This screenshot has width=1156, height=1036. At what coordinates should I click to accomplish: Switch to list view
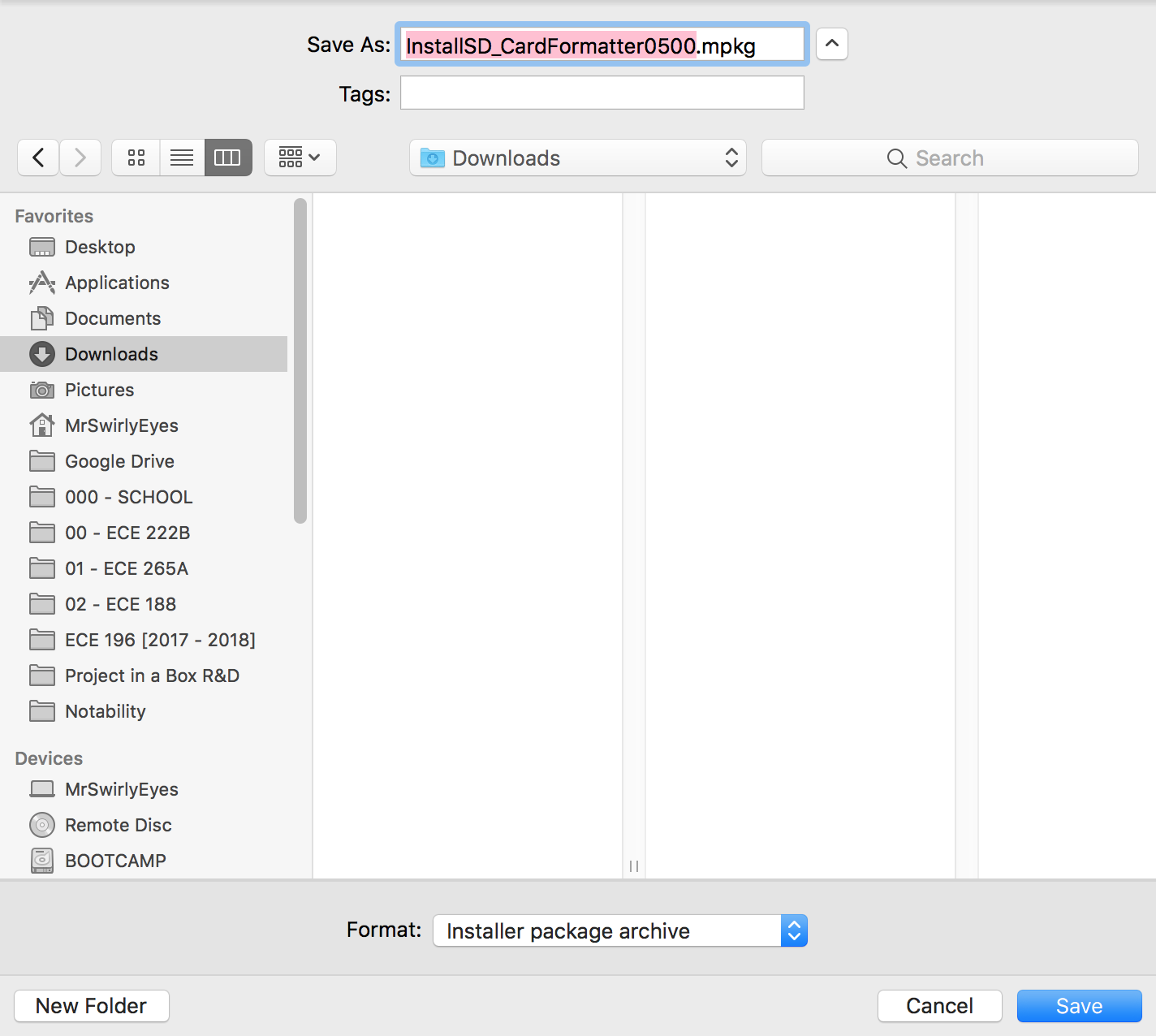[x=182, y=158]
